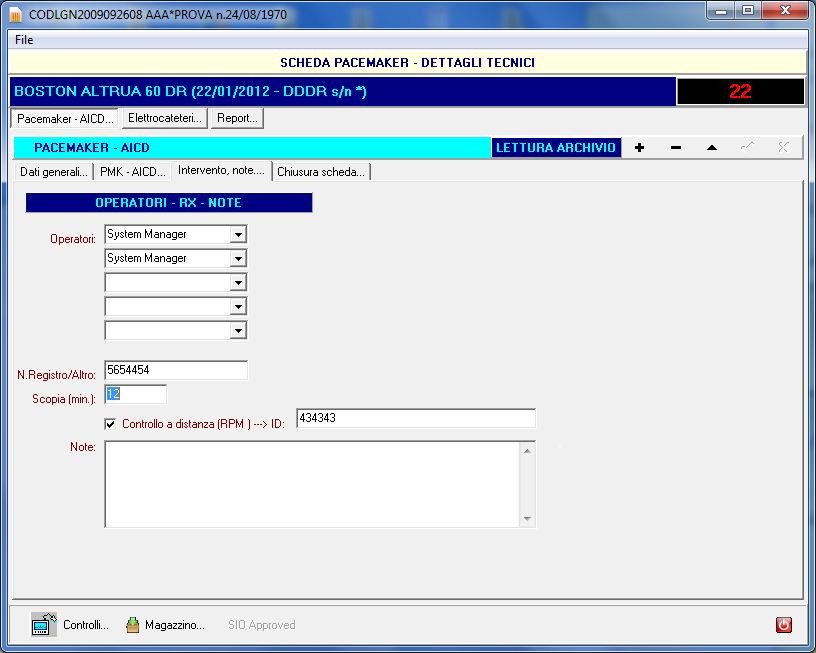Click the N.Registro/Altro field with 5654454

pos(176,370)
